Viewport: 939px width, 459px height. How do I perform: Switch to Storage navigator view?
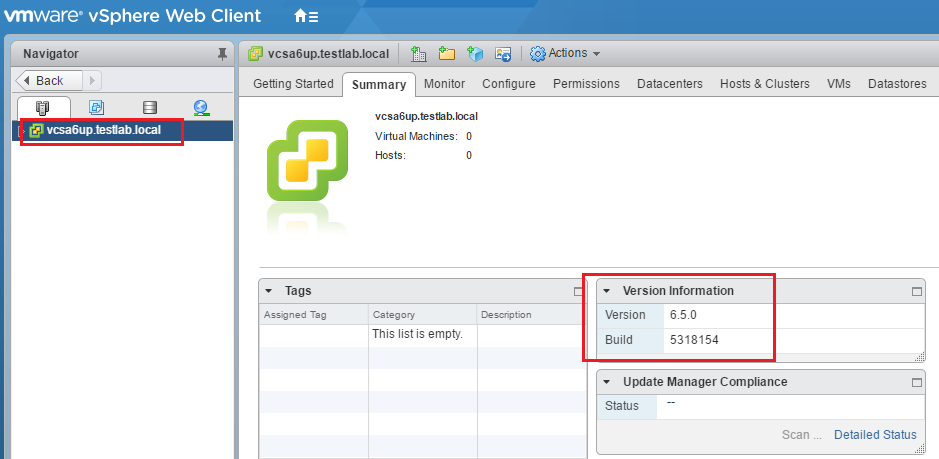(150, 107)
